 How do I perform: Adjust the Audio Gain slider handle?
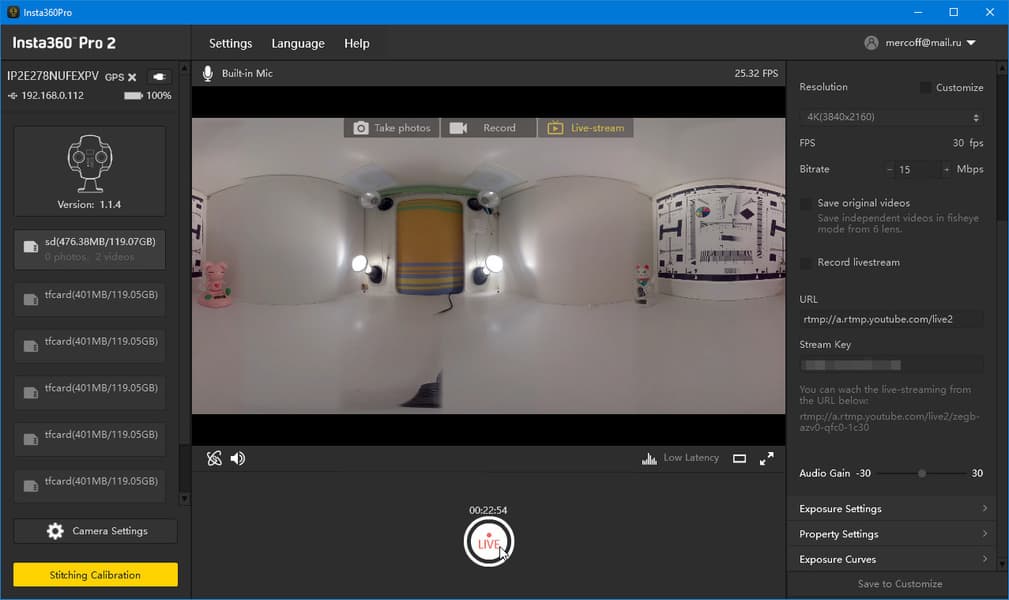(x=922, y=473)
